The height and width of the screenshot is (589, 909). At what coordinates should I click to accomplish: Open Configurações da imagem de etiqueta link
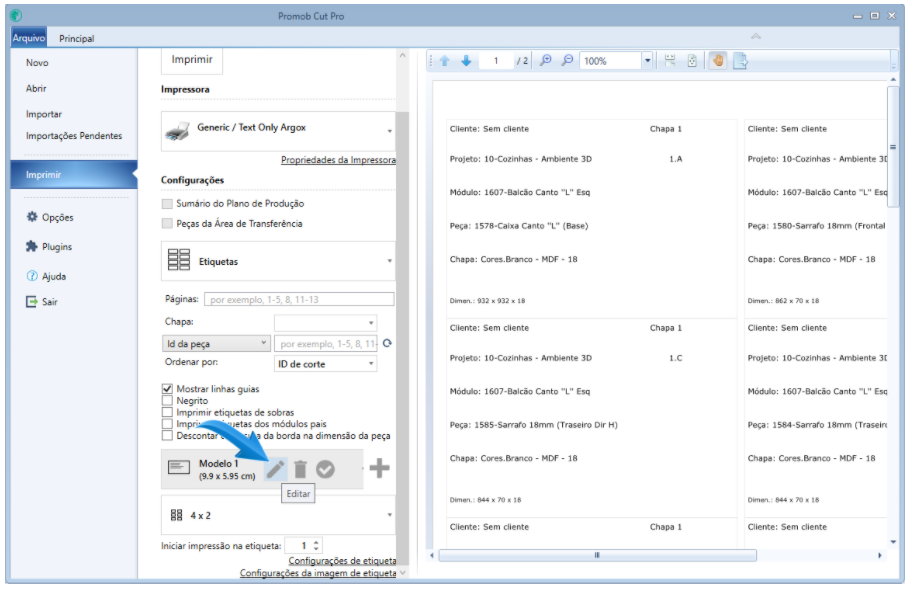point(318,573)
